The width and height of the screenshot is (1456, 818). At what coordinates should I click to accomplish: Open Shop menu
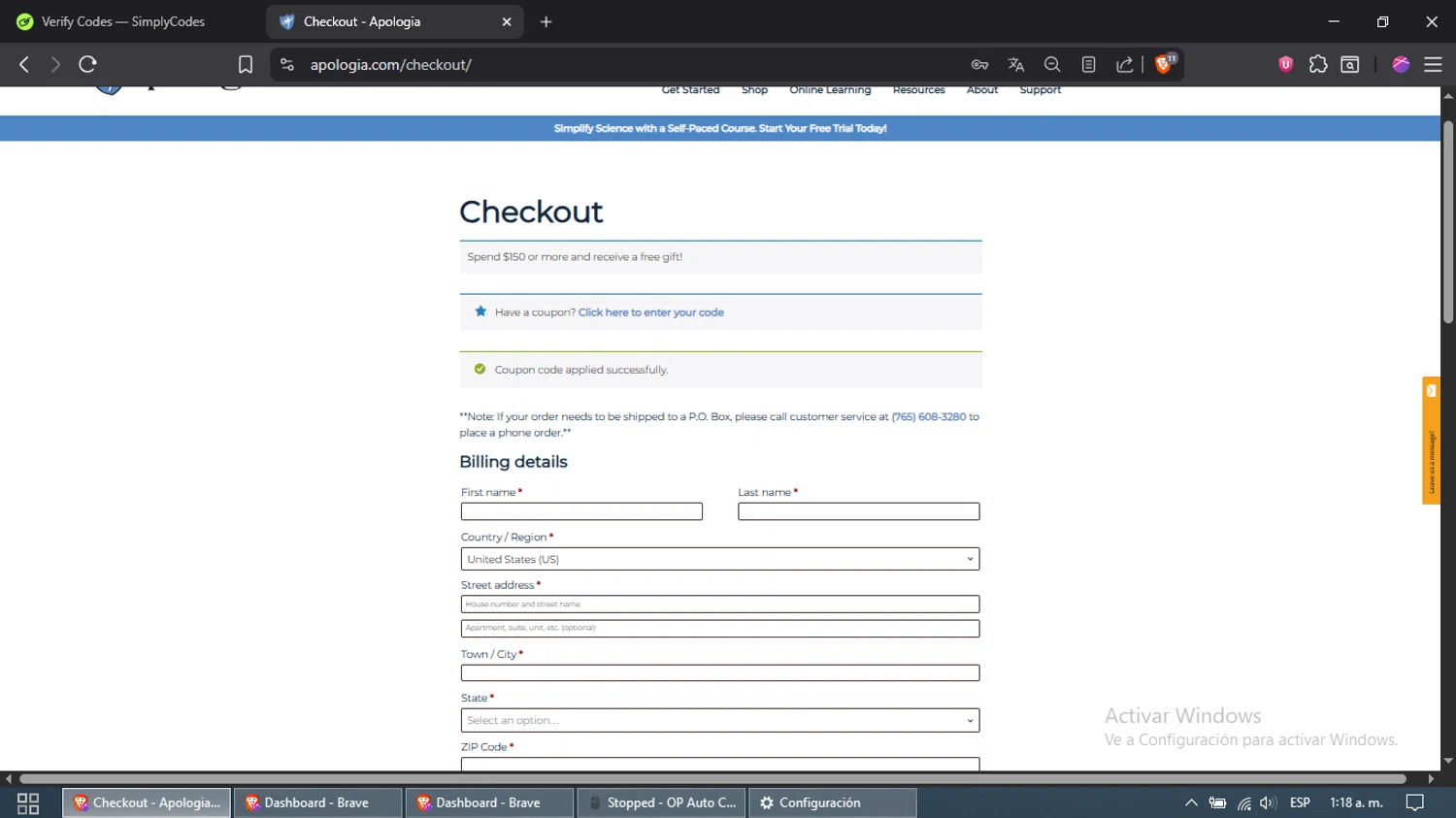point(754,89)
